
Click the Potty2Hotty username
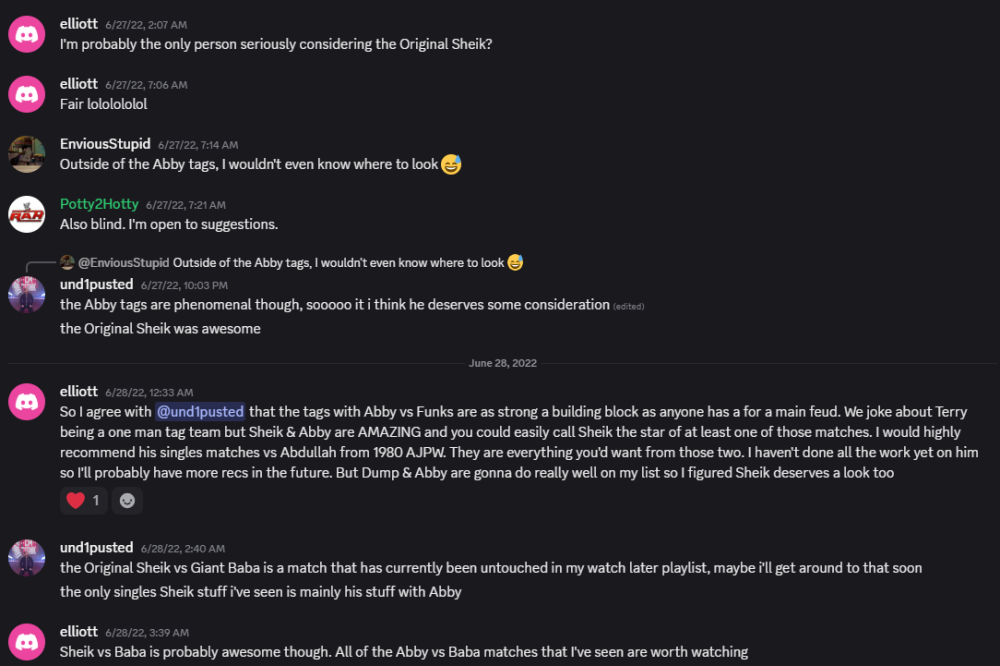(99, 204)
